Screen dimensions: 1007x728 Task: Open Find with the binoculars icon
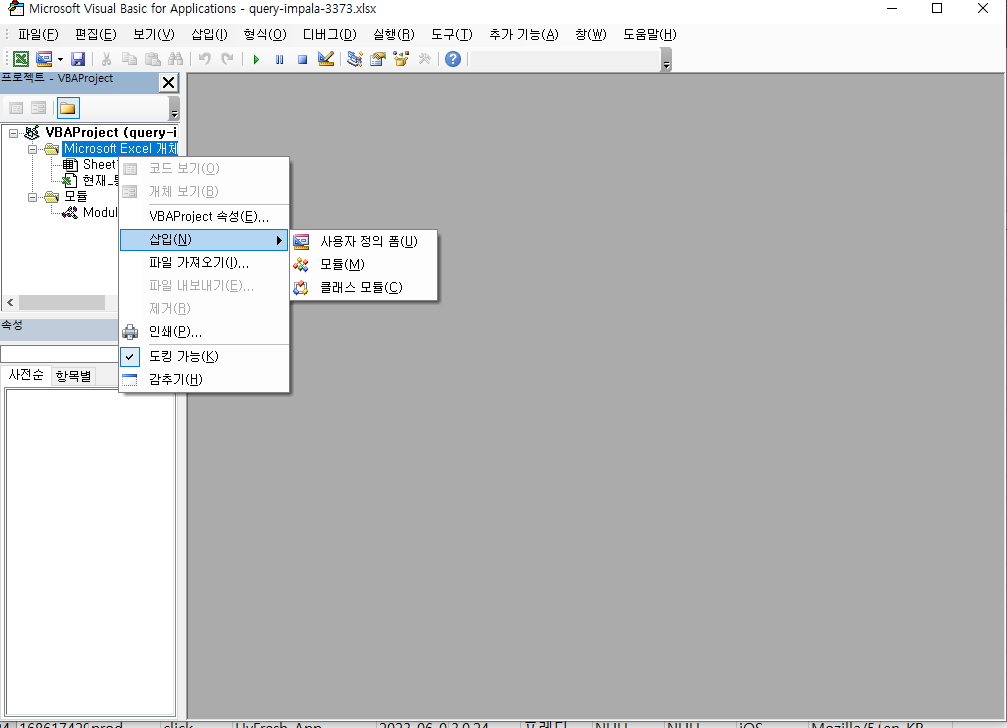tap(175, 59)
